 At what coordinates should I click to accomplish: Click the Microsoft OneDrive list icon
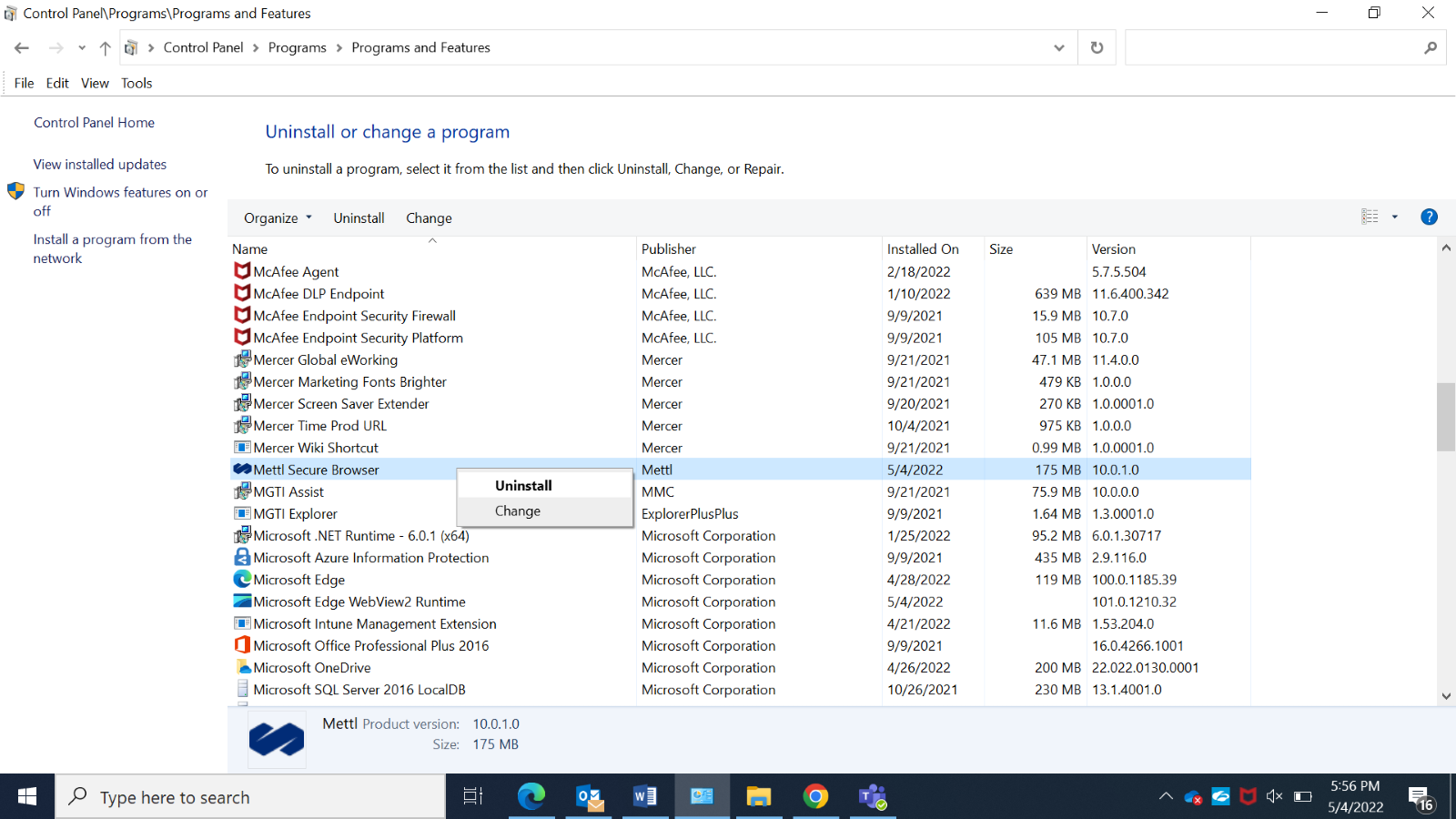click(x=242, y=667)
